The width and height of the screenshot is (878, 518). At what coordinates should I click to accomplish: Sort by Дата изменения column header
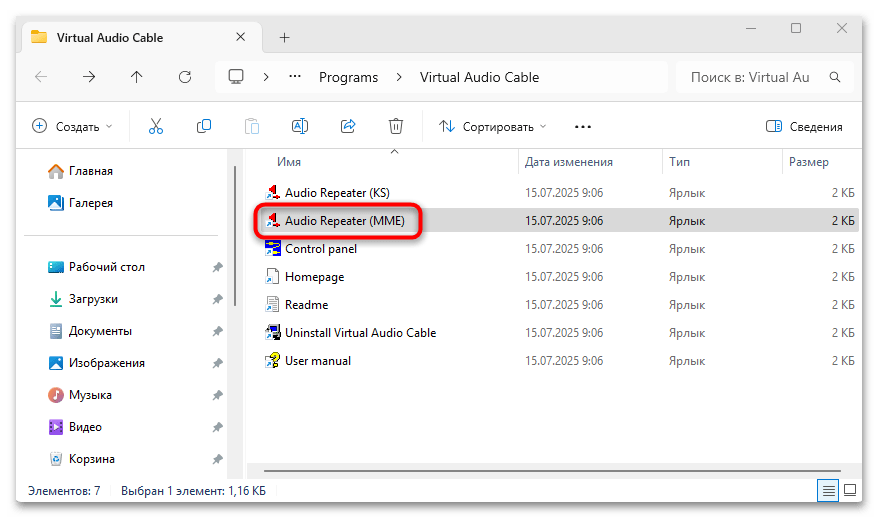[568, 162]
